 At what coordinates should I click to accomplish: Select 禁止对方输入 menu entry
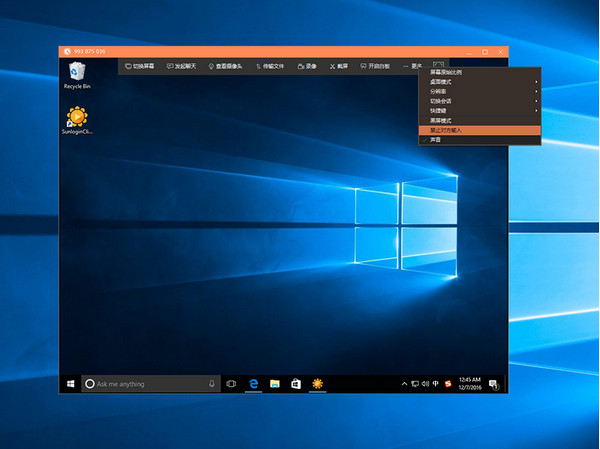tap(446, 130)
